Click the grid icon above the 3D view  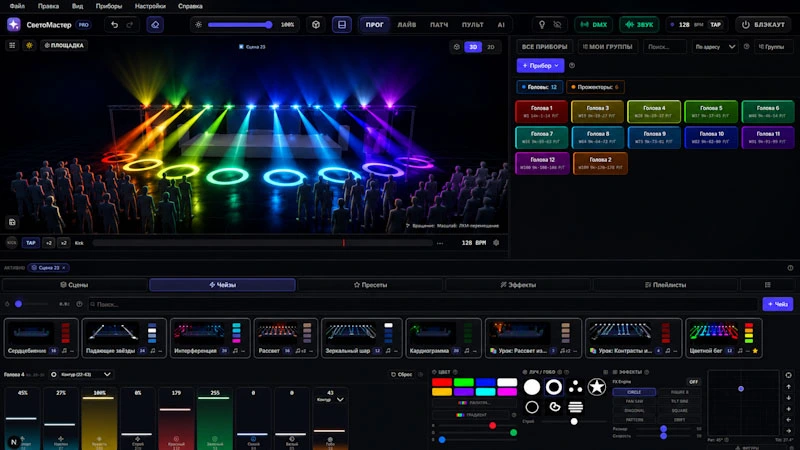coord(12,45)
